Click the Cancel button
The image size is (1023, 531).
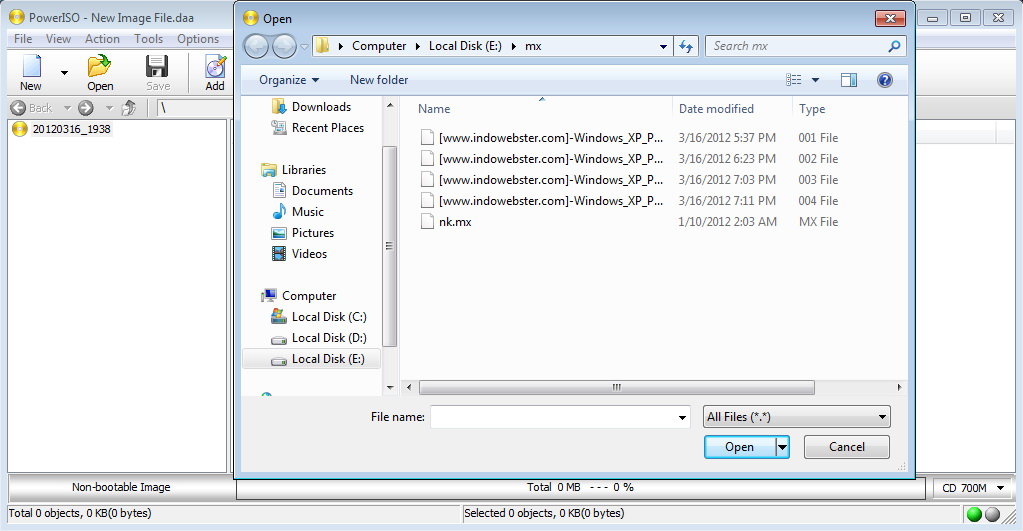coord(847,447)
